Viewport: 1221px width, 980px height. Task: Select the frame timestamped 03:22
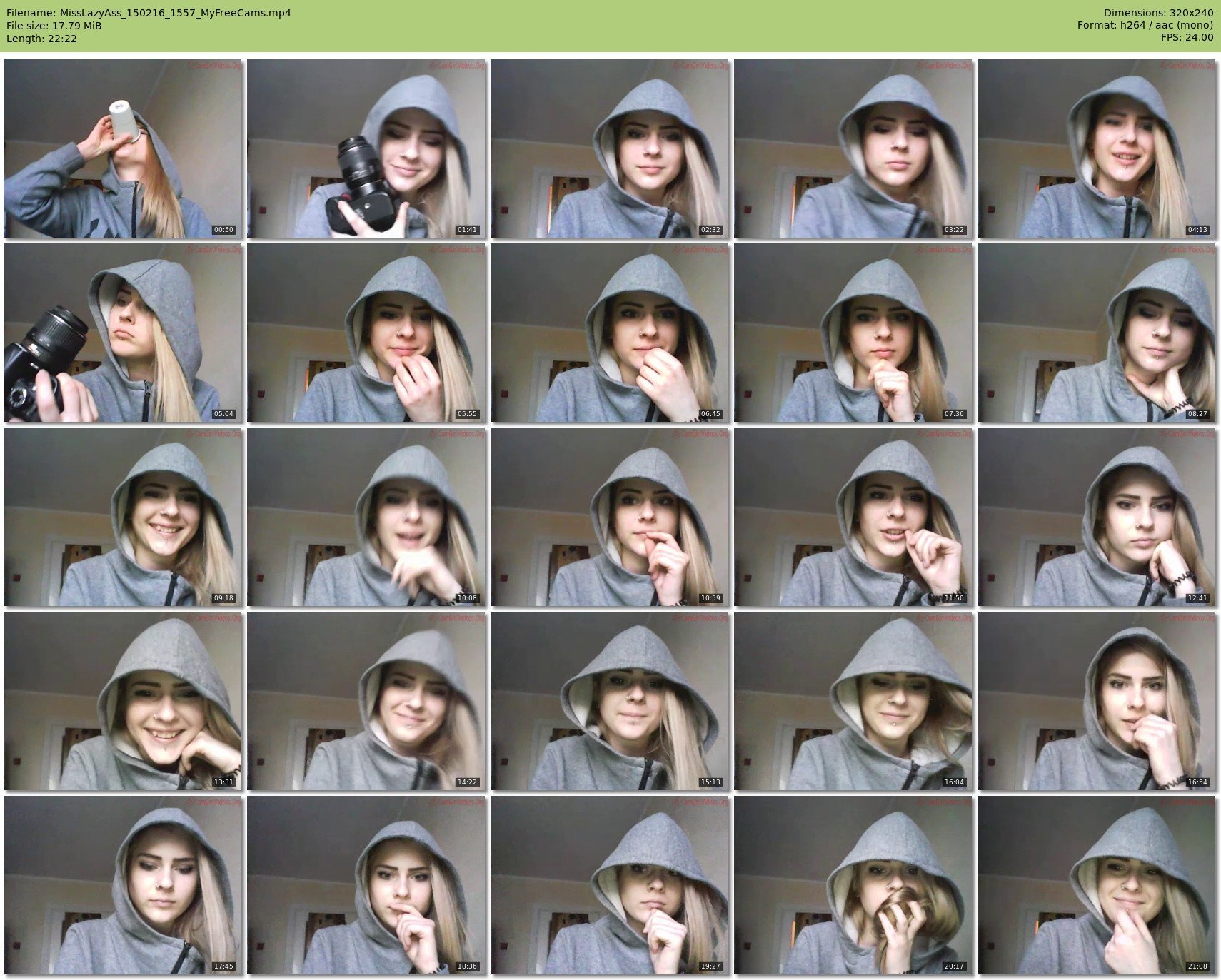tap(853, 148)
